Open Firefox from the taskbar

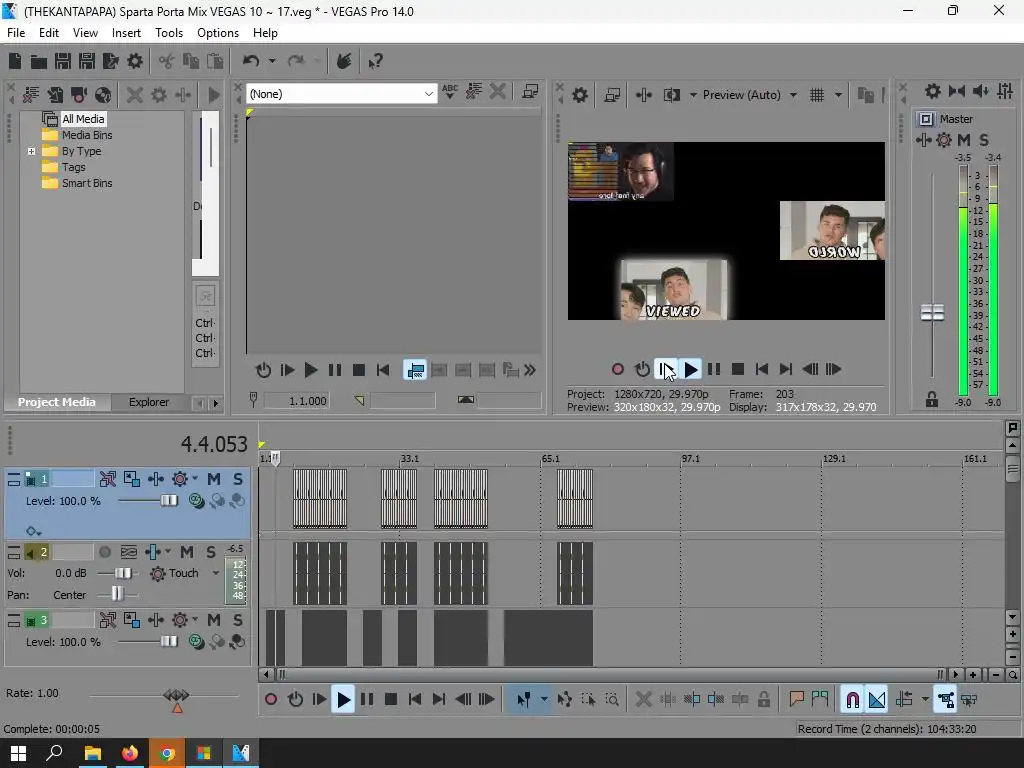pyautogui.click(x=130, y=754)
